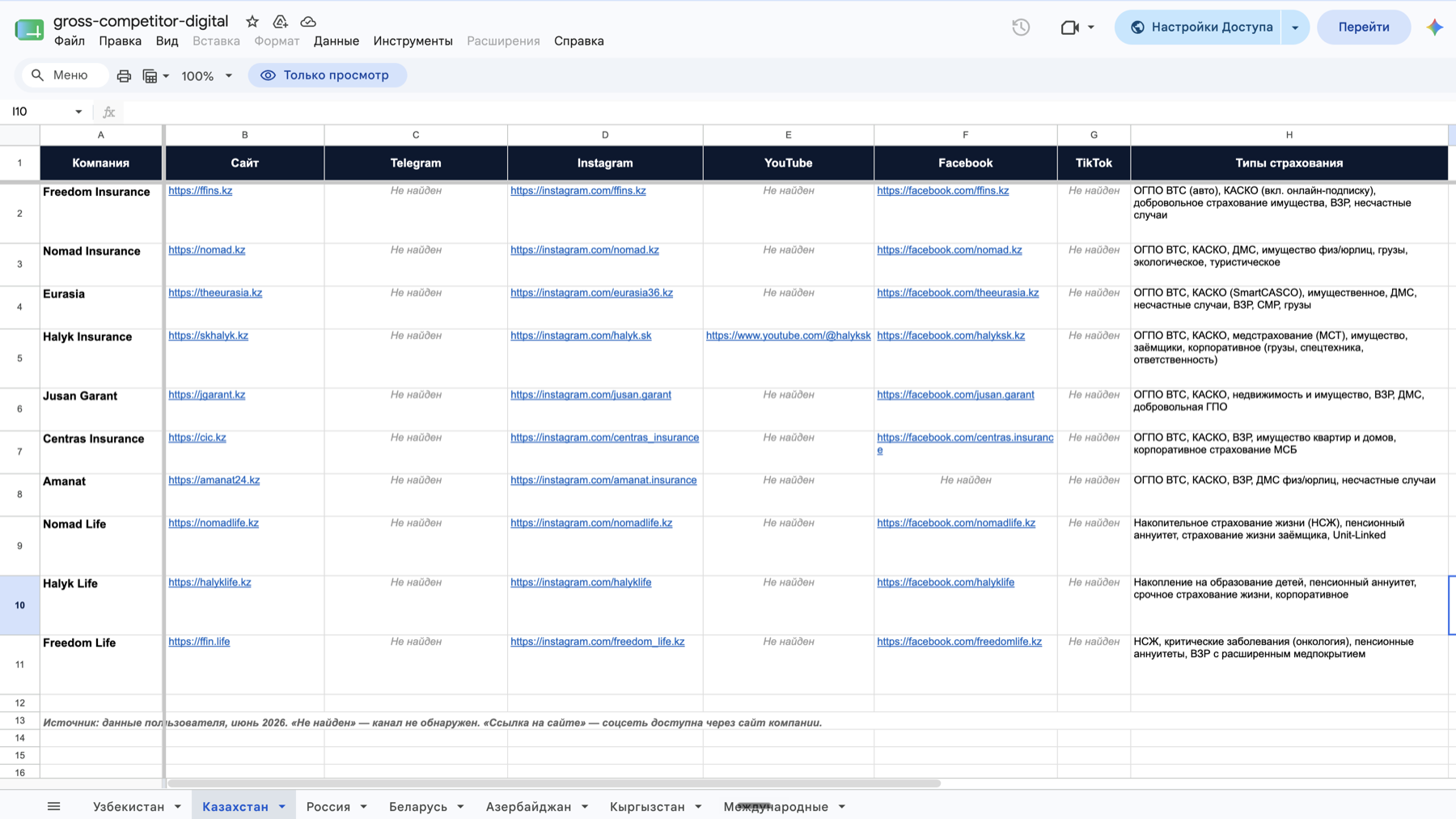Switch to the Россия sheet tab
Image resolution: width=1456 pixels, height=819 pixels.
(328, 807)
